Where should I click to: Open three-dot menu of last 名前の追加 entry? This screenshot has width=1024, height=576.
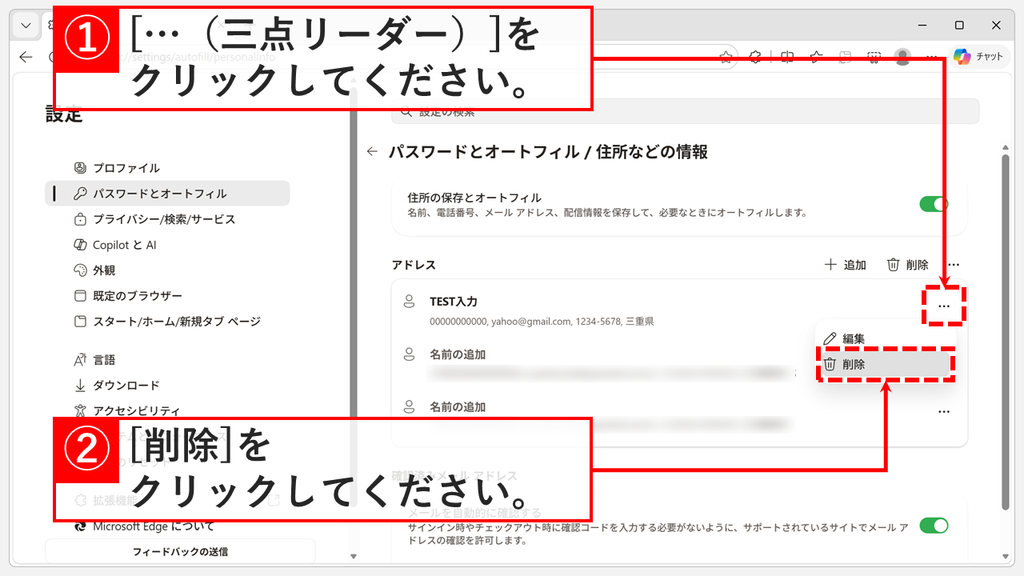pyautogui.click(x=944, y=411)
